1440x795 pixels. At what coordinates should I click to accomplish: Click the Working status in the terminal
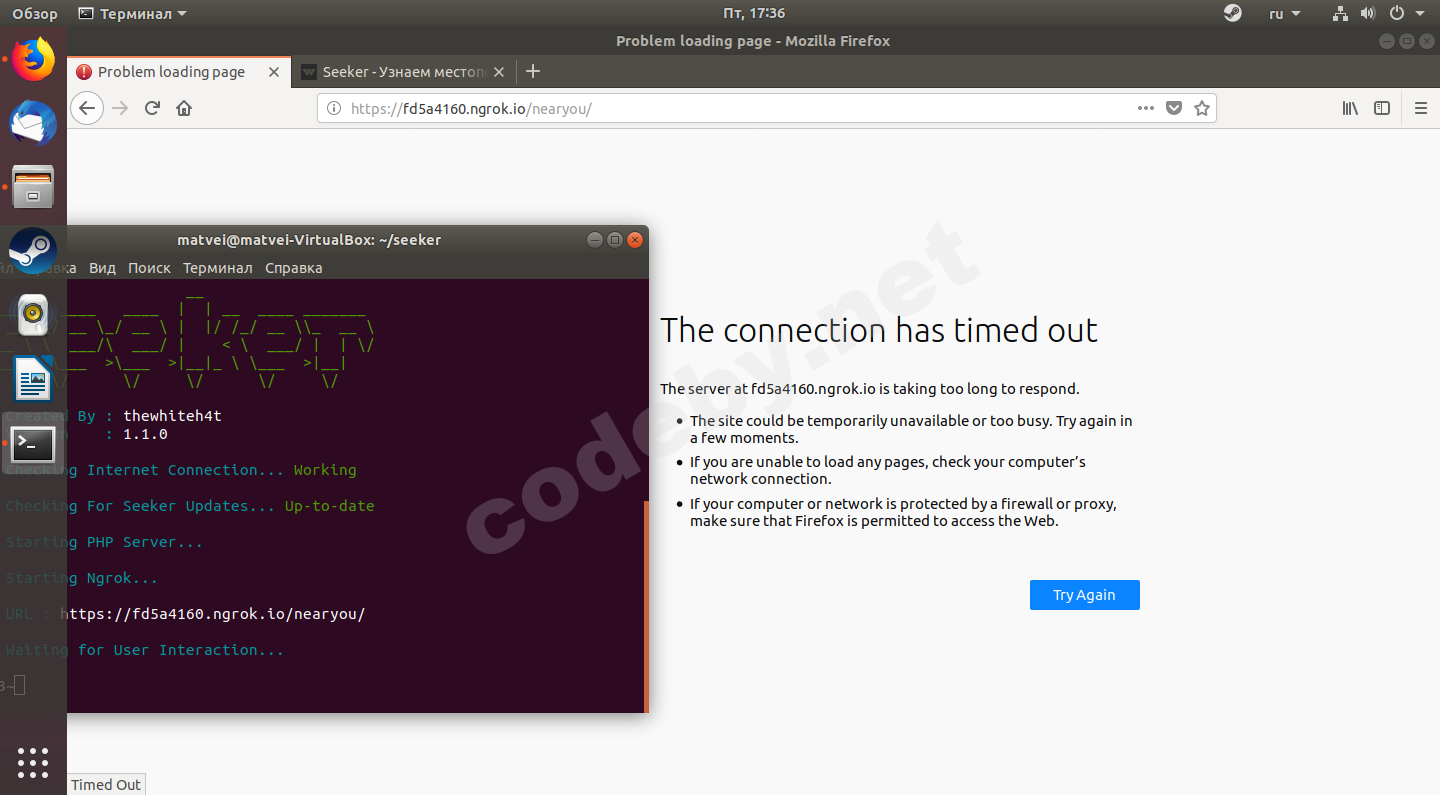point(325,470)
